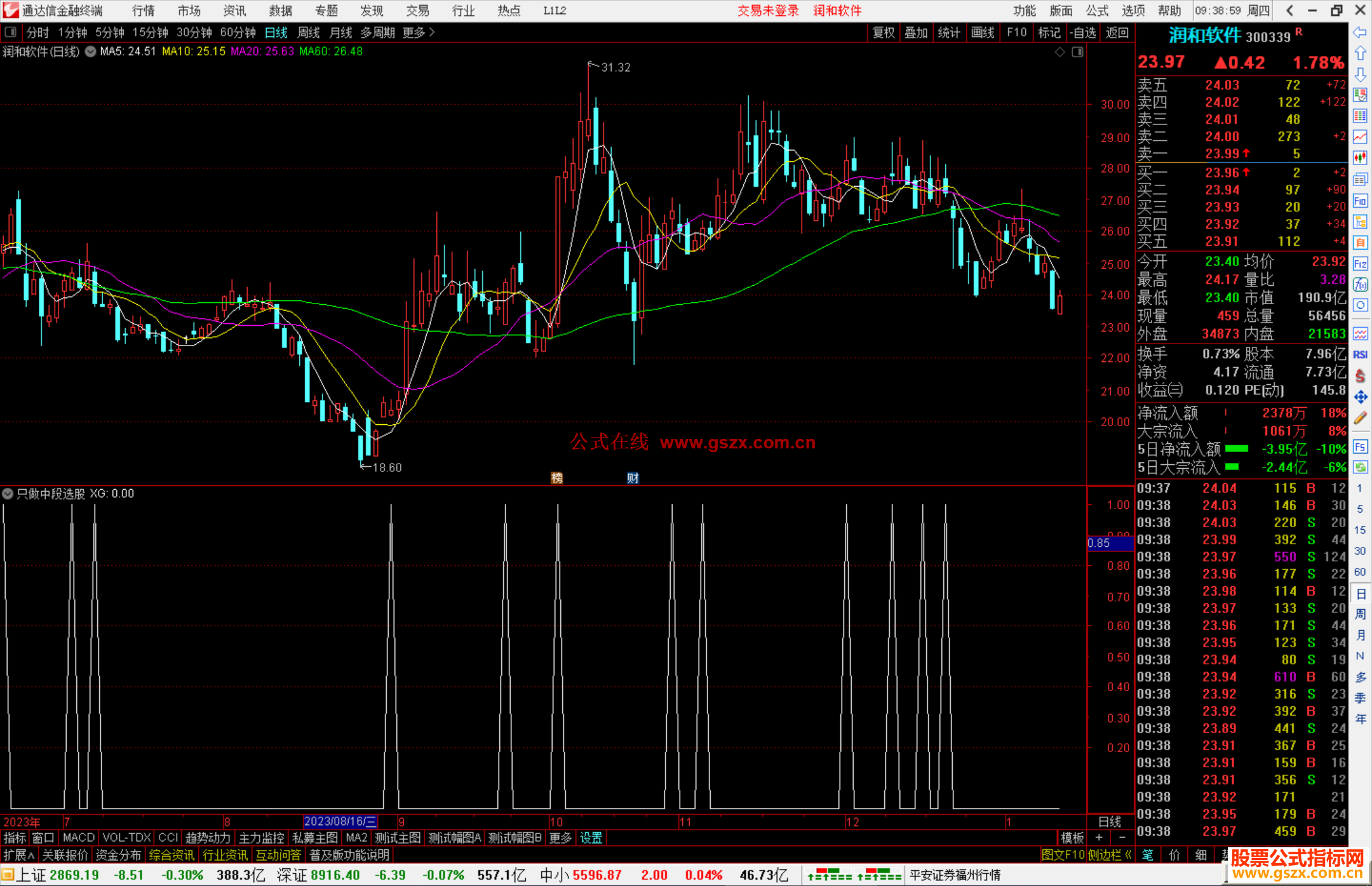Toggle the panel icon left of 分时

coord(11,32)
